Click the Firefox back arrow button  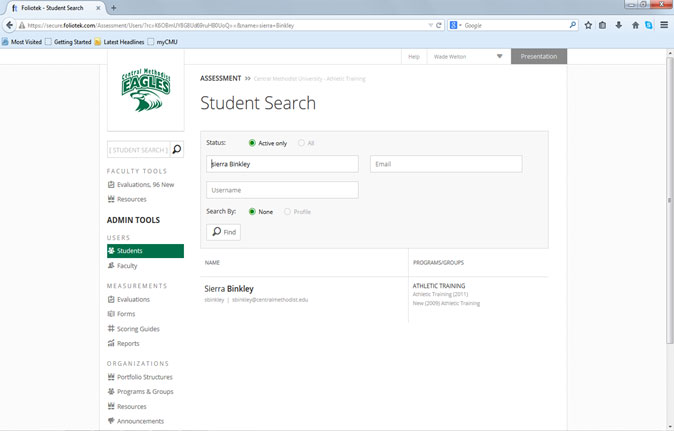tap(10, 25)
